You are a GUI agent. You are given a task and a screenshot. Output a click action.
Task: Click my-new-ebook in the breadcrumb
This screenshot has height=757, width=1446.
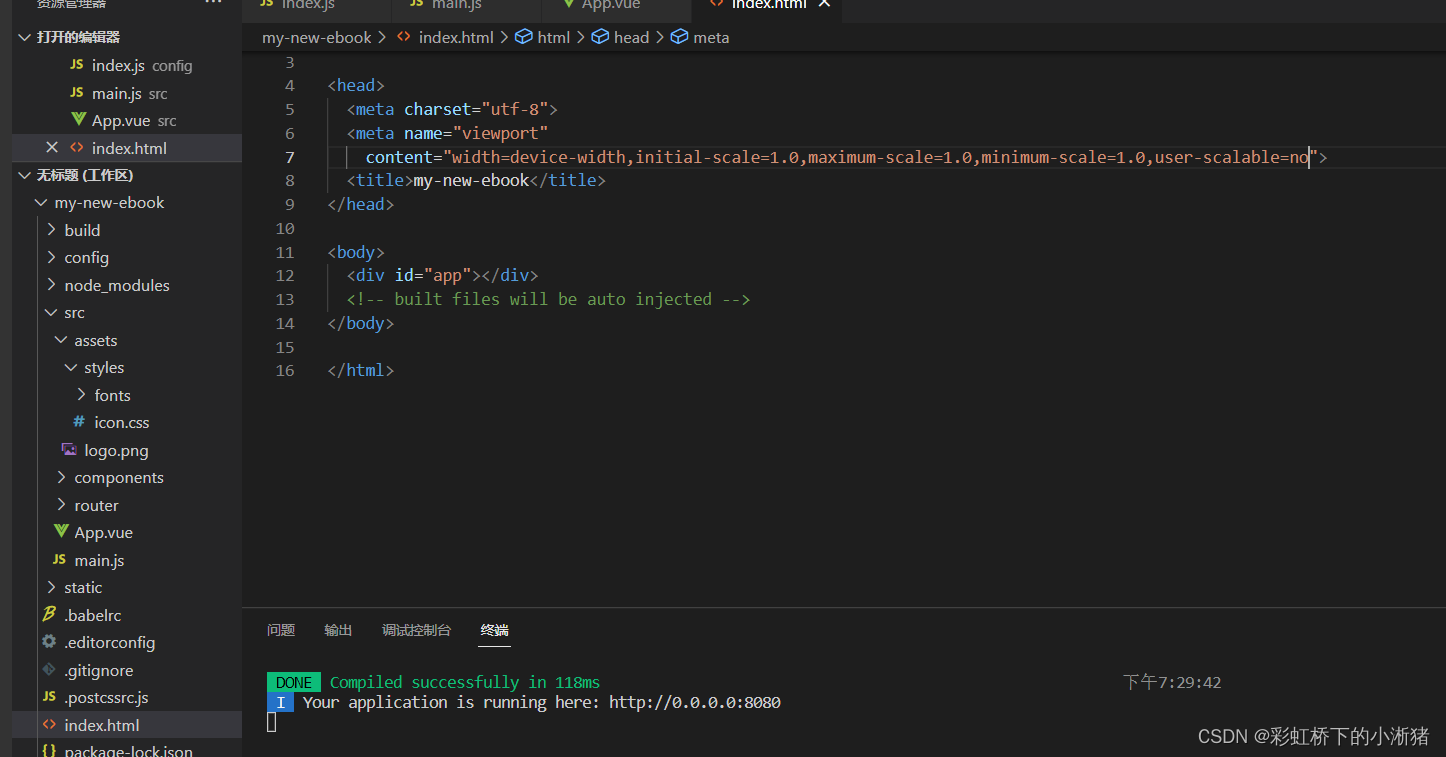(x=316, y=37)
